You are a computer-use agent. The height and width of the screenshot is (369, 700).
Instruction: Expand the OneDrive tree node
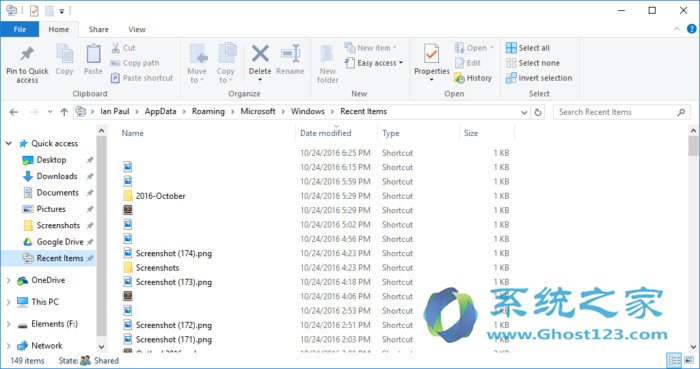[x=8, y=281]
